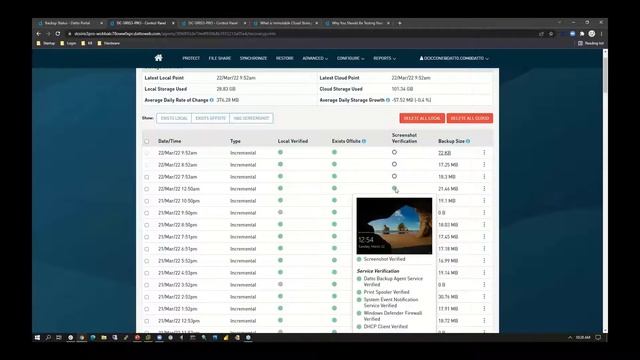Click info icon beside Average Daily Storage Growth
This screenshot has height=360, width=640.
point(388,100)
